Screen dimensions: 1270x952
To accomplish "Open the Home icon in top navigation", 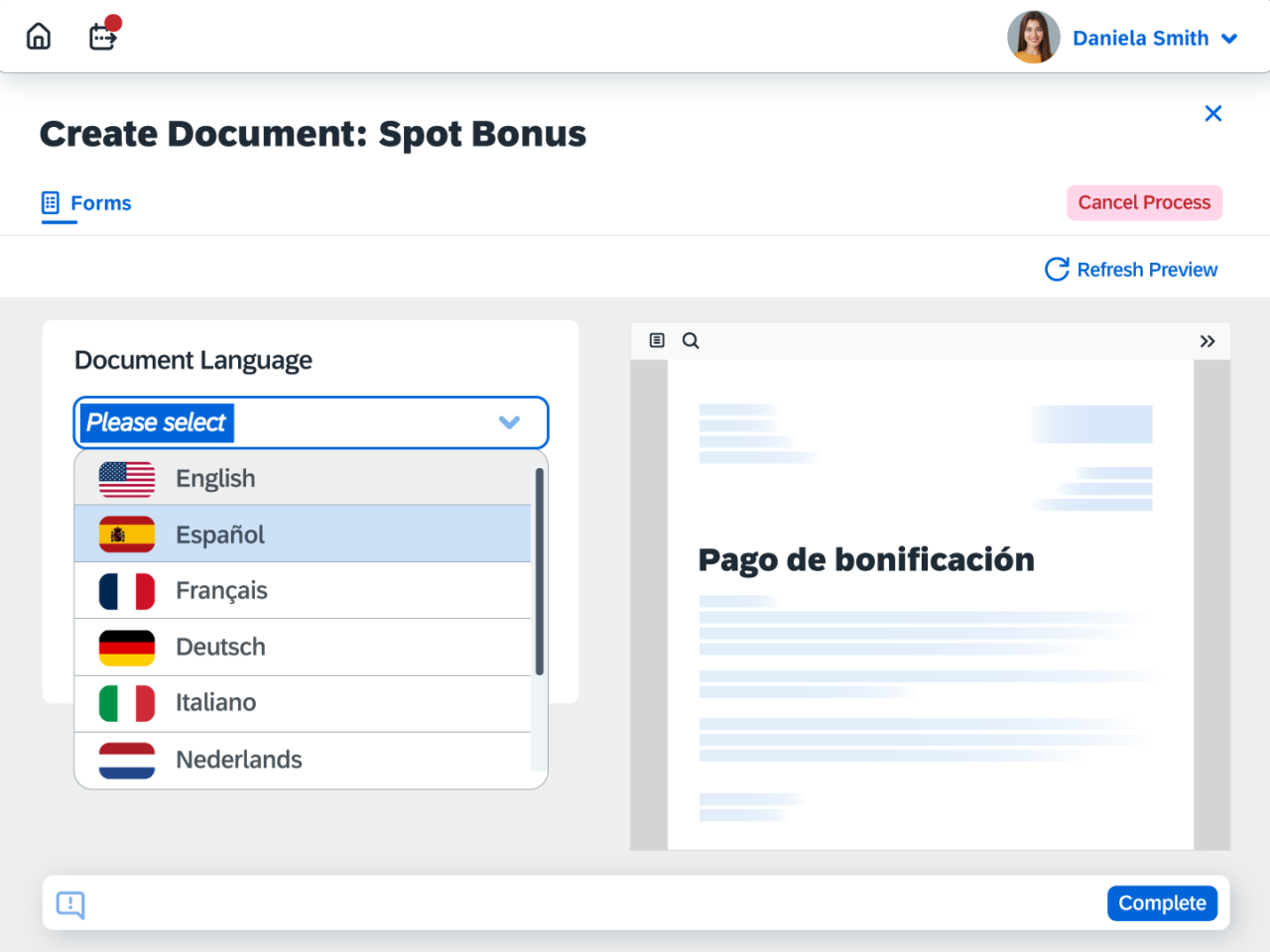I will pyautogui.click(x=38, y=36).
